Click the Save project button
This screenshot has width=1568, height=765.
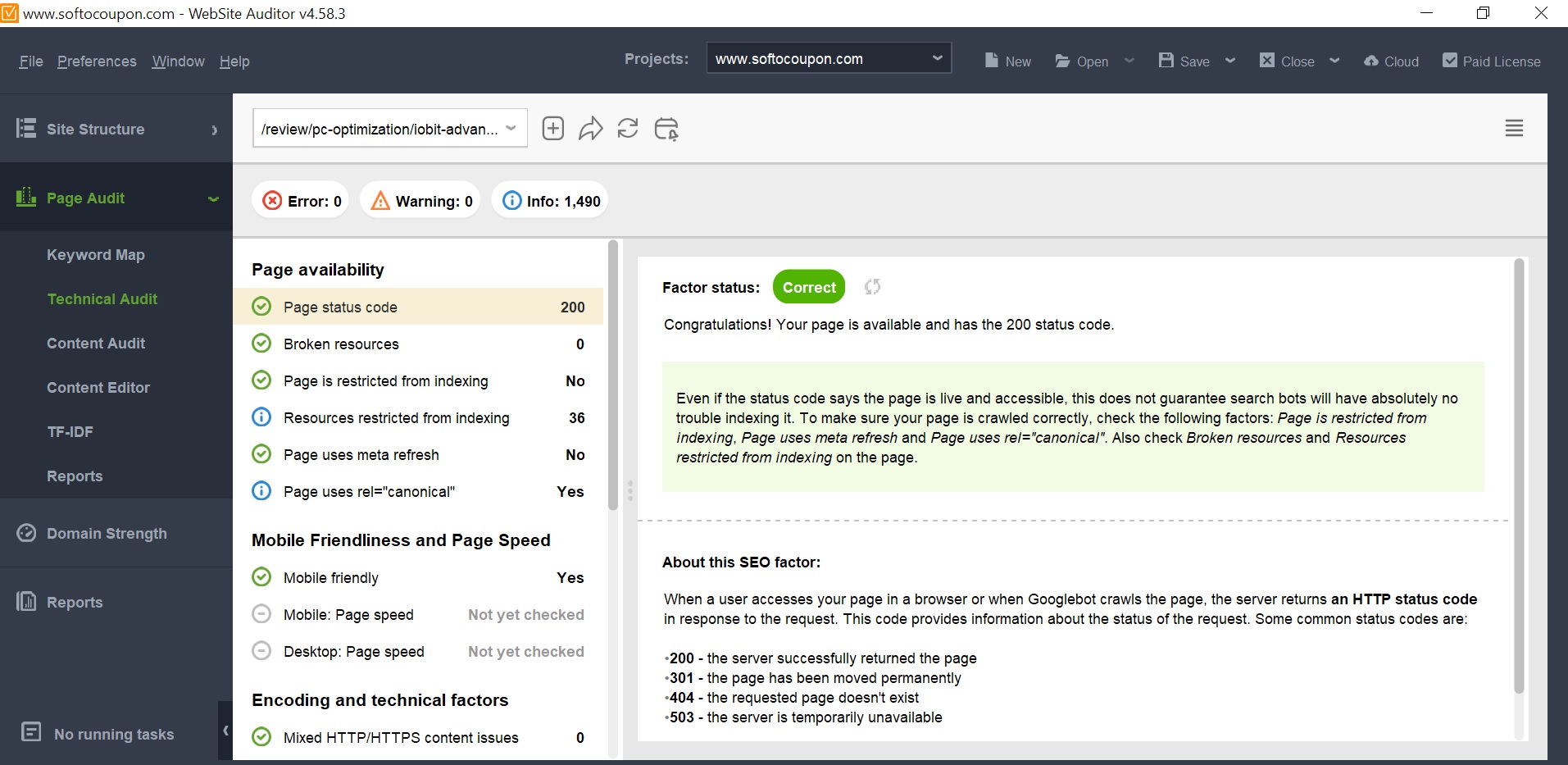tap(1184, 61)
